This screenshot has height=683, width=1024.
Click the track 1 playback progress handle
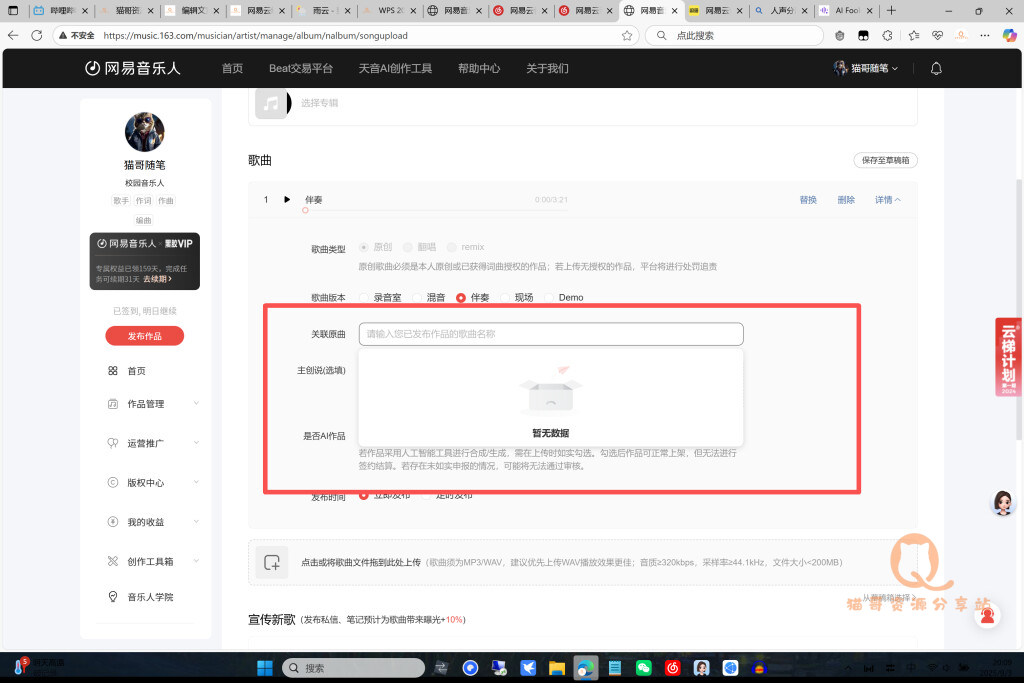(x=305, y=210)
